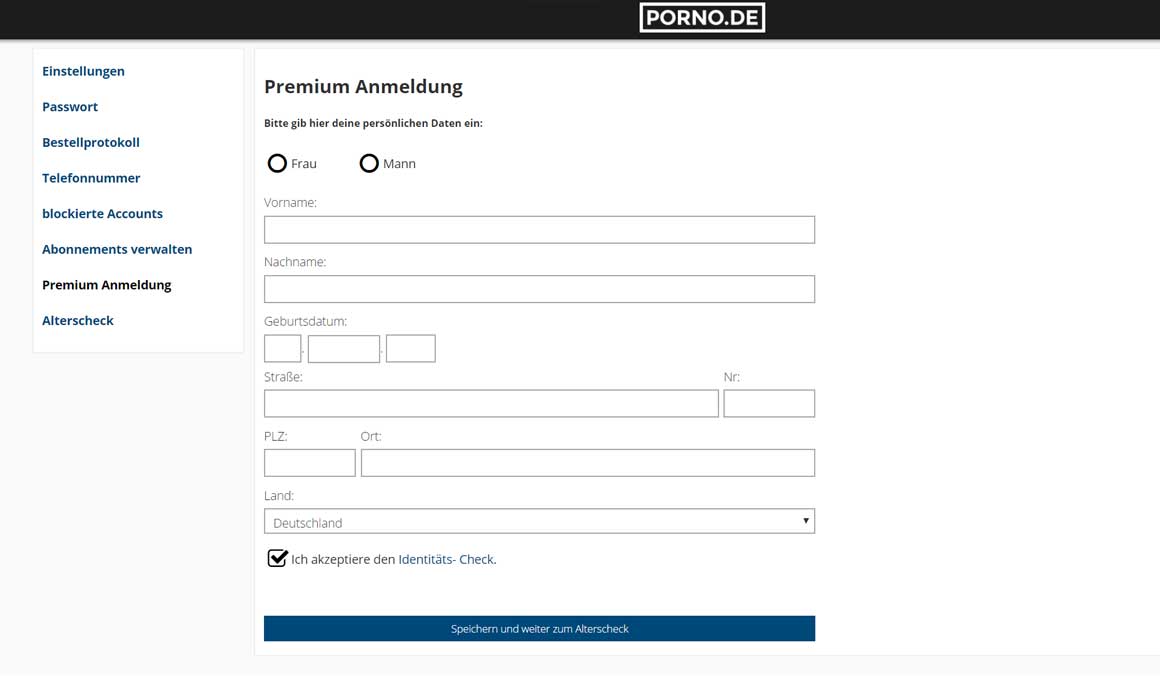Screen dimensions: 1160x700
Task: Focus the Ort text field
Action: coord(587,462)
